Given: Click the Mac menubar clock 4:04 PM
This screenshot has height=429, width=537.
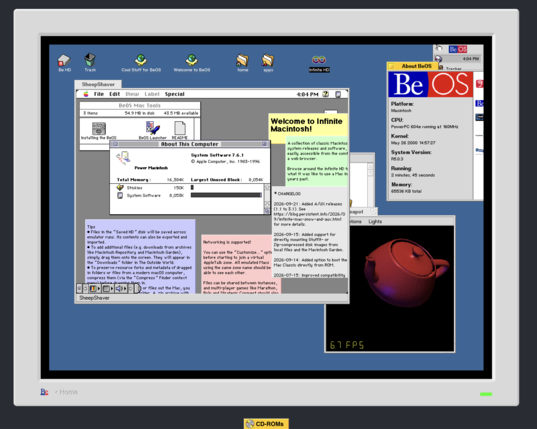Looking at the screenshot, I should (307, 94).
